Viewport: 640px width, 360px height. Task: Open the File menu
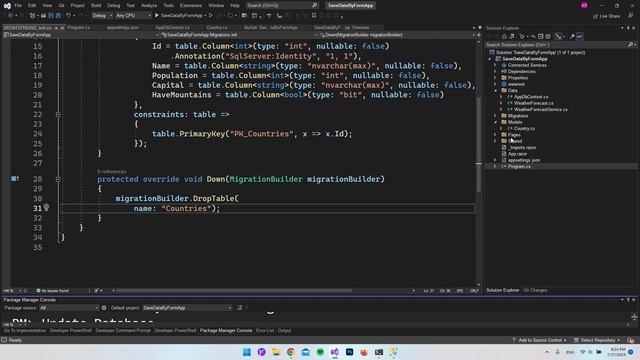[x=18, y=6]
